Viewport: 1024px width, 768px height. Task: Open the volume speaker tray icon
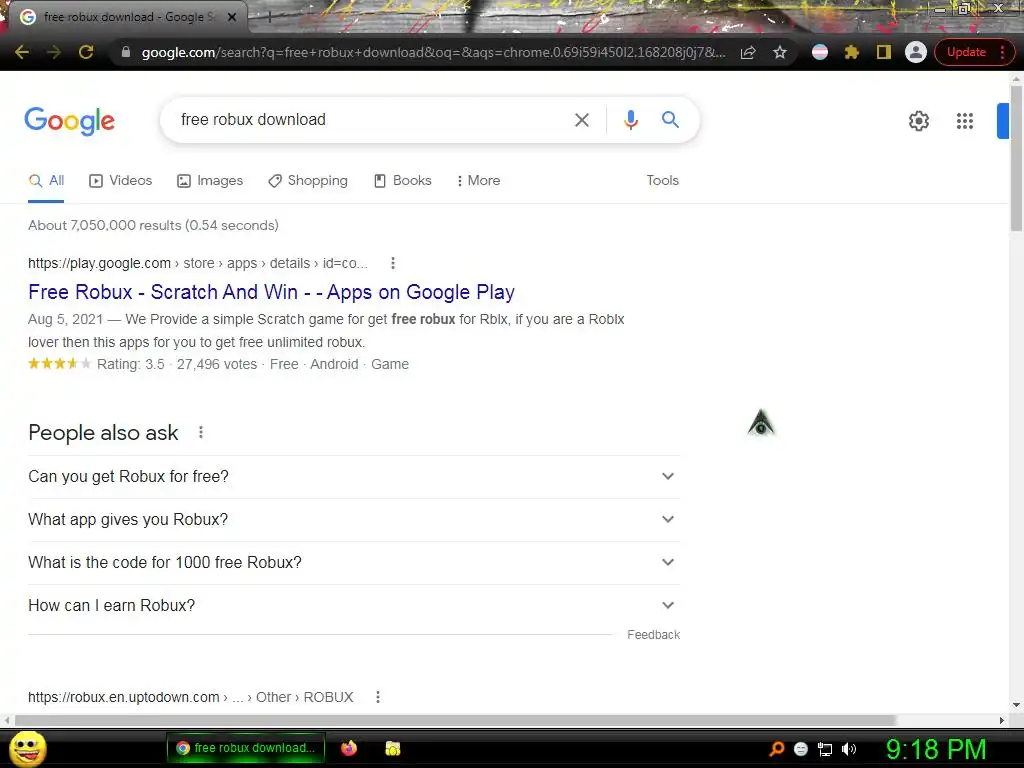[848, 749]
